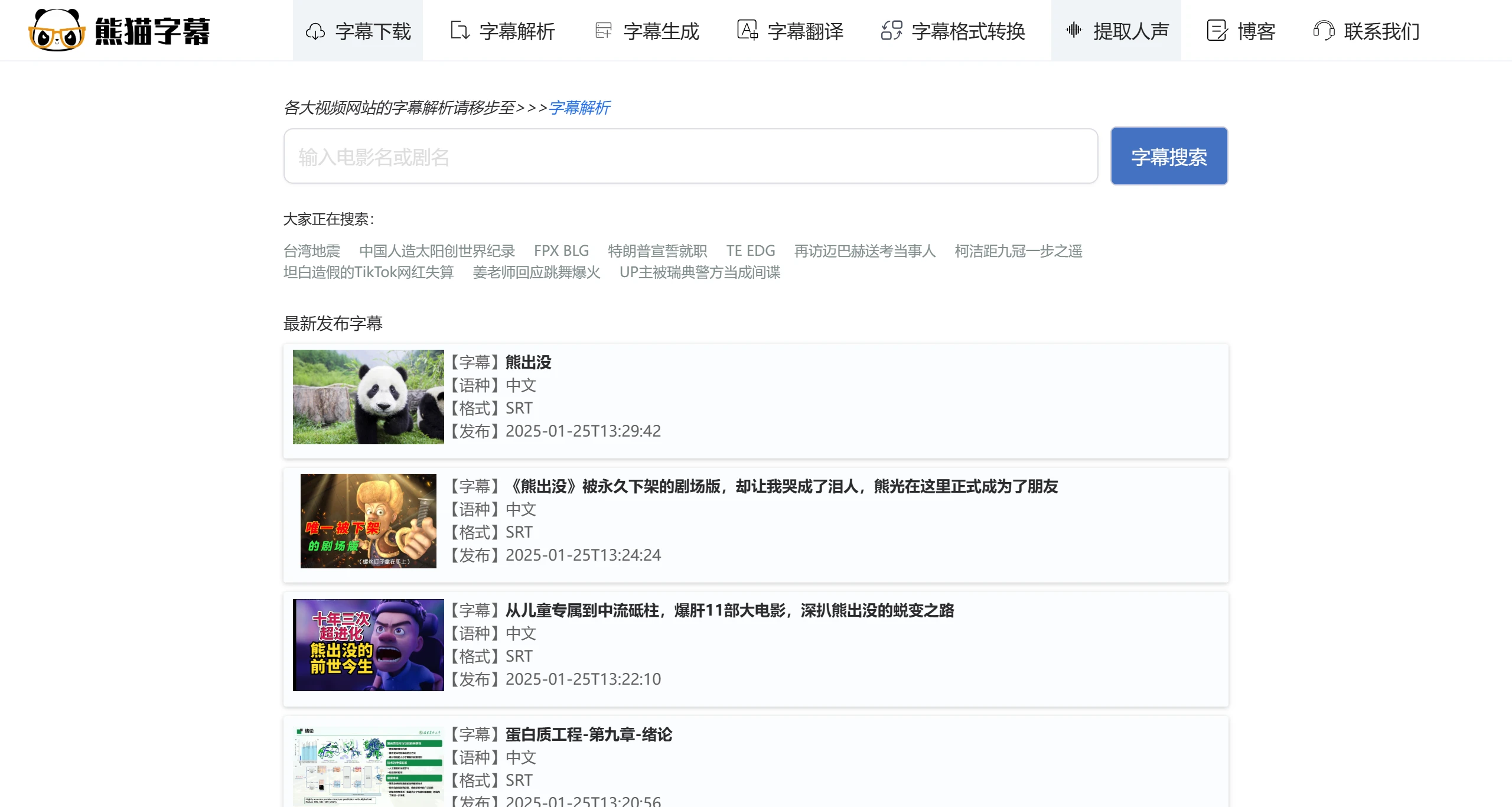Viewport: 1512px width, 807px height.
Task: Search for 台湾地震 hot keyword
Action: coord(312,250)
